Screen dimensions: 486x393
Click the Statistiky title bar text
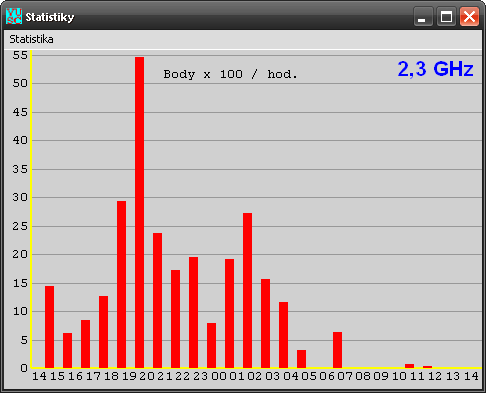coord(50,17)
